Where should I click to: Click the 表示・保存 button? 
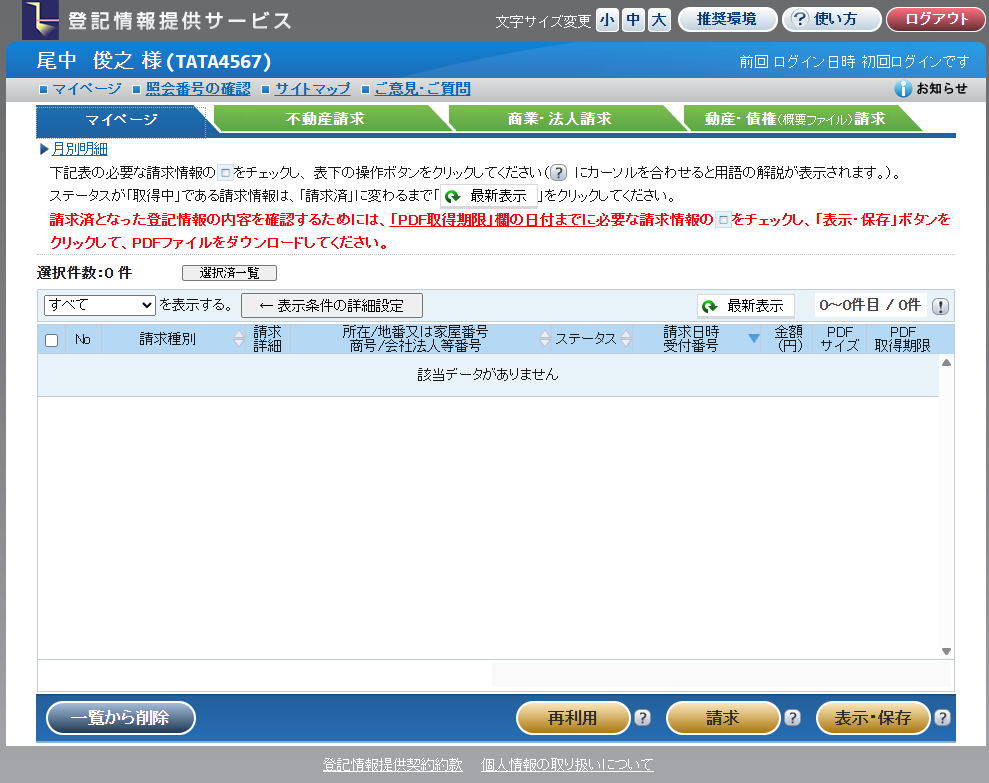pos(873,718)
